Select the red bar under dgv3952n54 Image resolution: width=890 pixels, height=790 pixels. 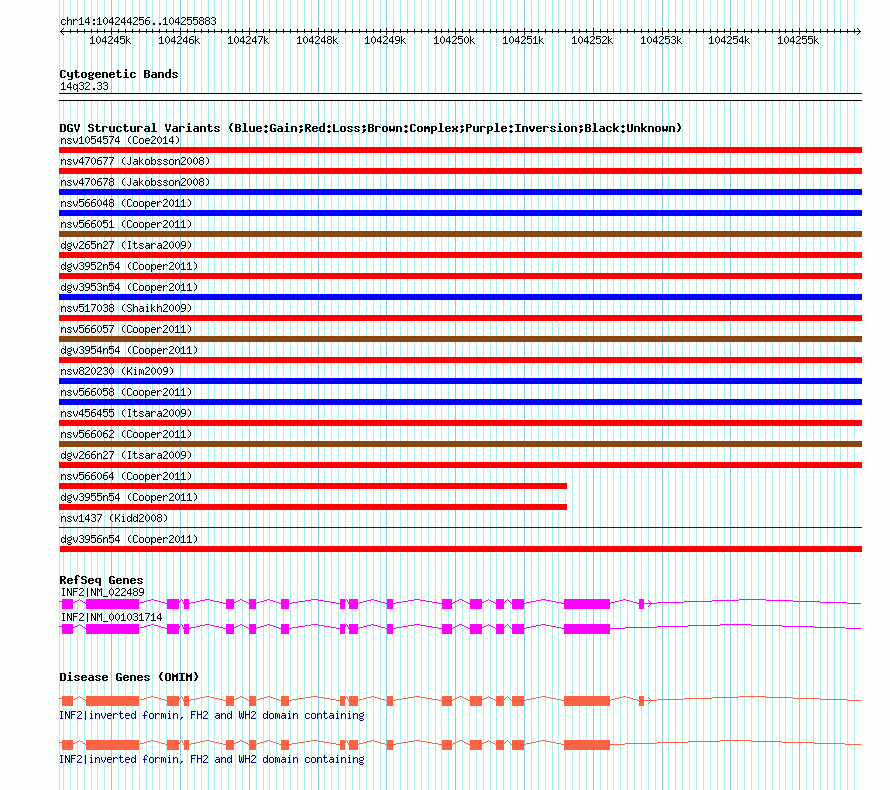point(460,276)
